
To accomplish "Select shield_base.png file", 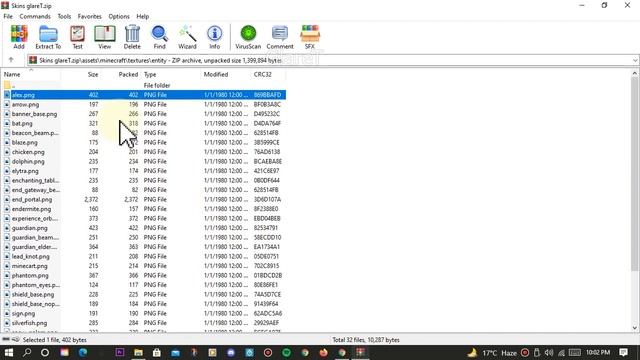I will point(144,294).
